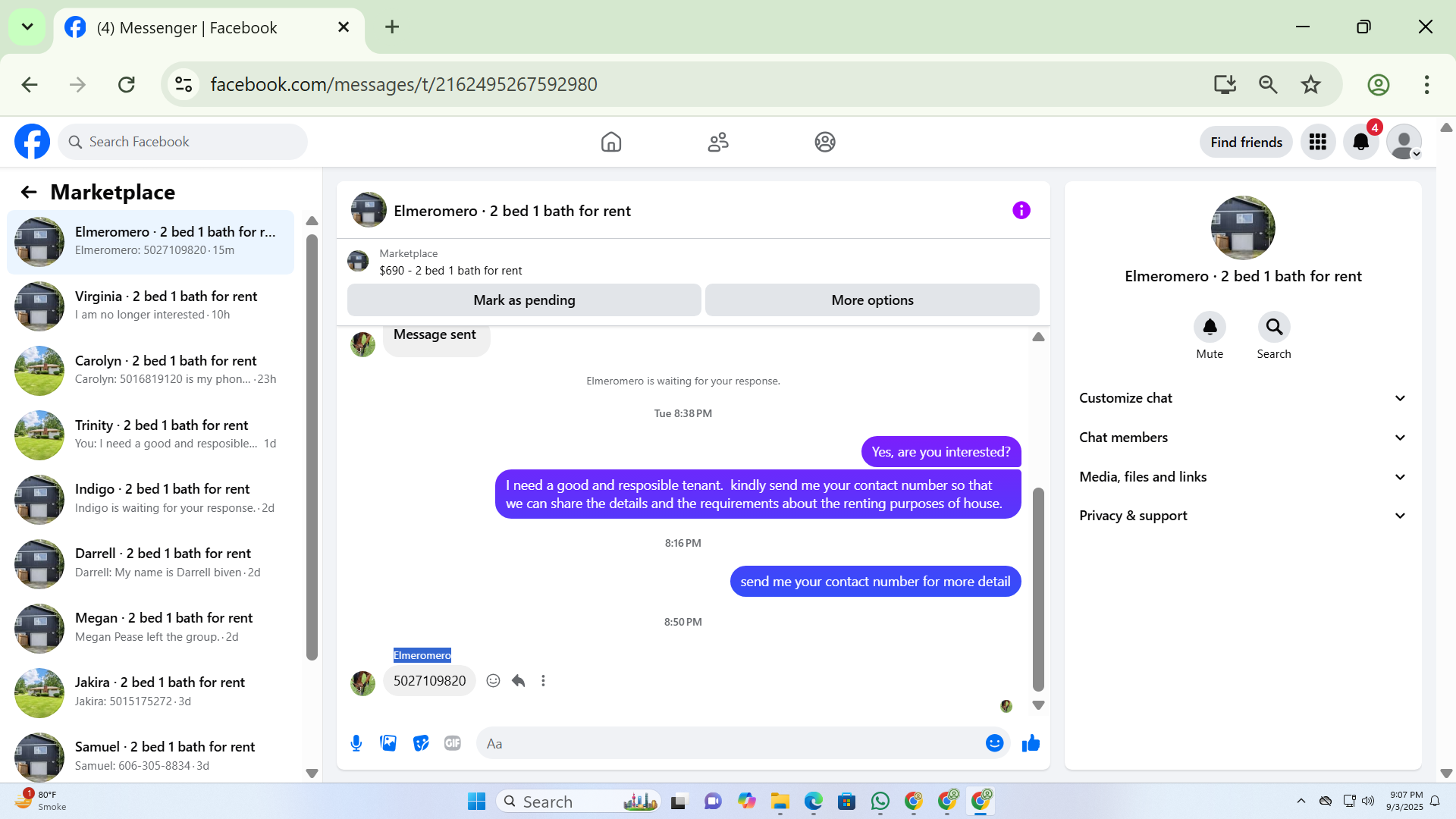Viewport: 1456px width, 819px height.
Task: Open Jakira conversation in the list
Action: pyautogui.click(x=150, y=692)
